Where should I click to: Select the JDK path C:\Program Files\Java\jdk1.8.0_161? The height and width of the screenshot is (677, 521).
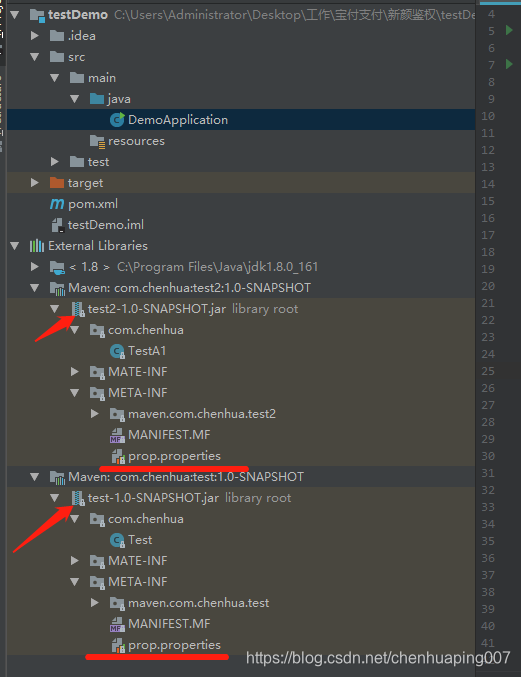218,267
